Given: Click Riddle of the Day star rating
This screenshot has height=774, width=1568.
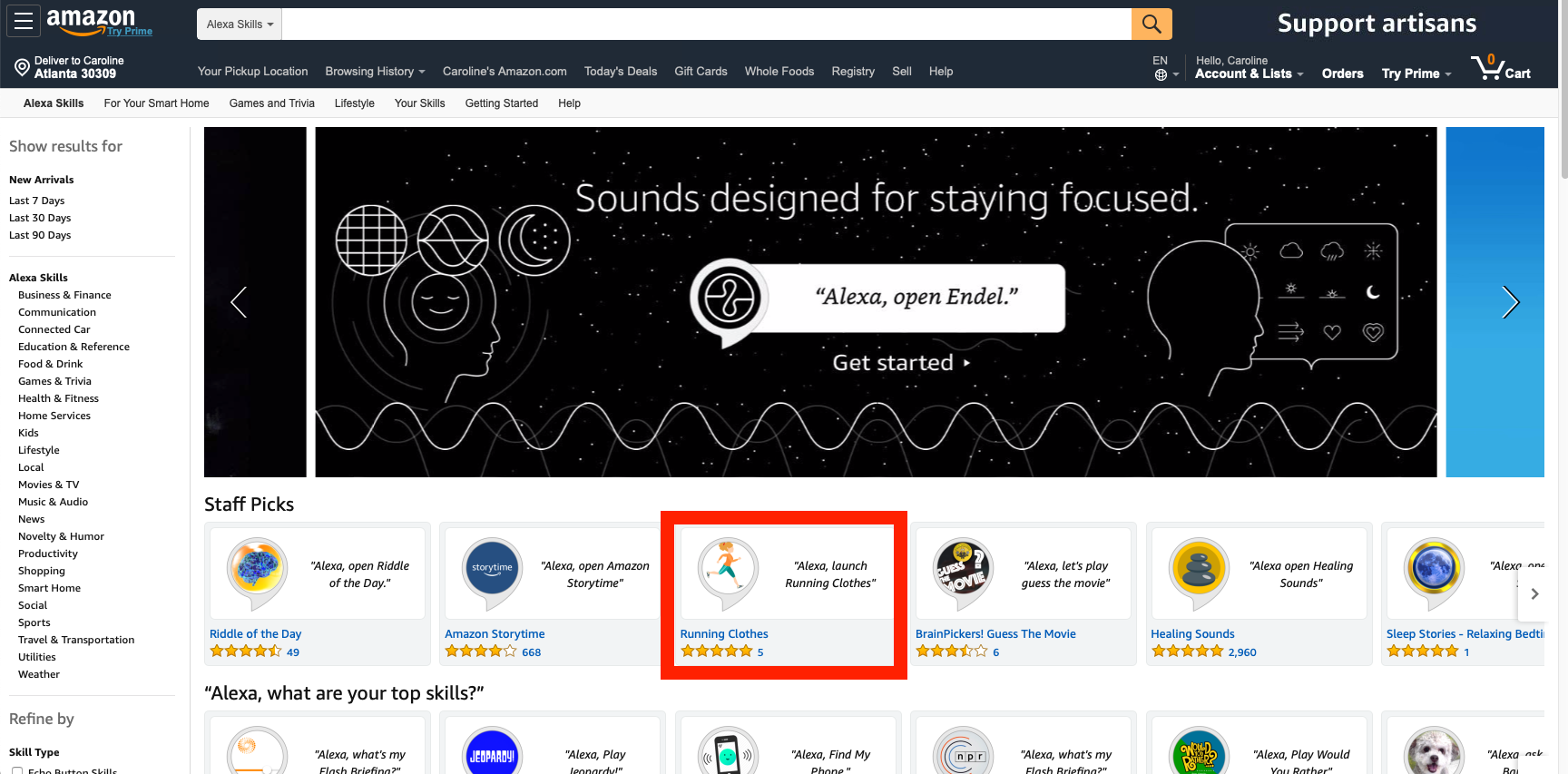Looking at the screenshot, I should click(x=245, y=652).
